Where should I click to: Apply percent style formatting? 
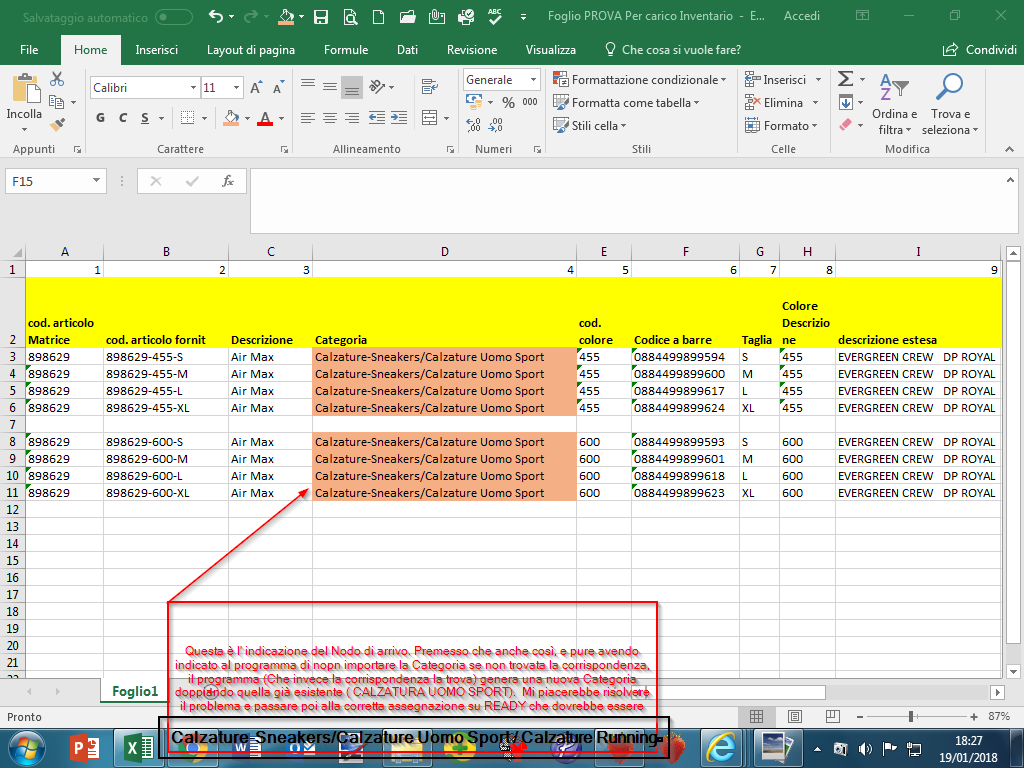pyautogui.click(x=508, y=102)
